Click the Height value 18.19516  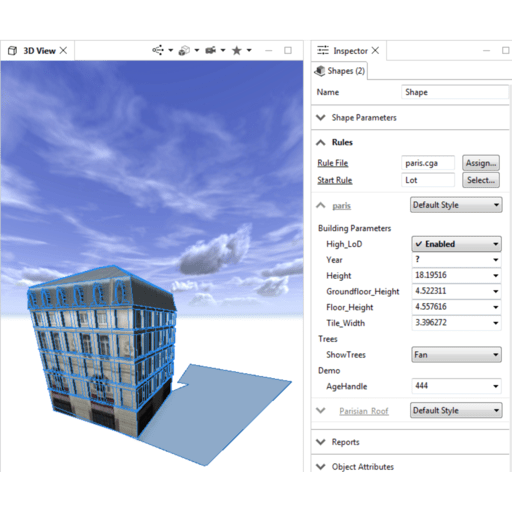click(x=431, y=275)
